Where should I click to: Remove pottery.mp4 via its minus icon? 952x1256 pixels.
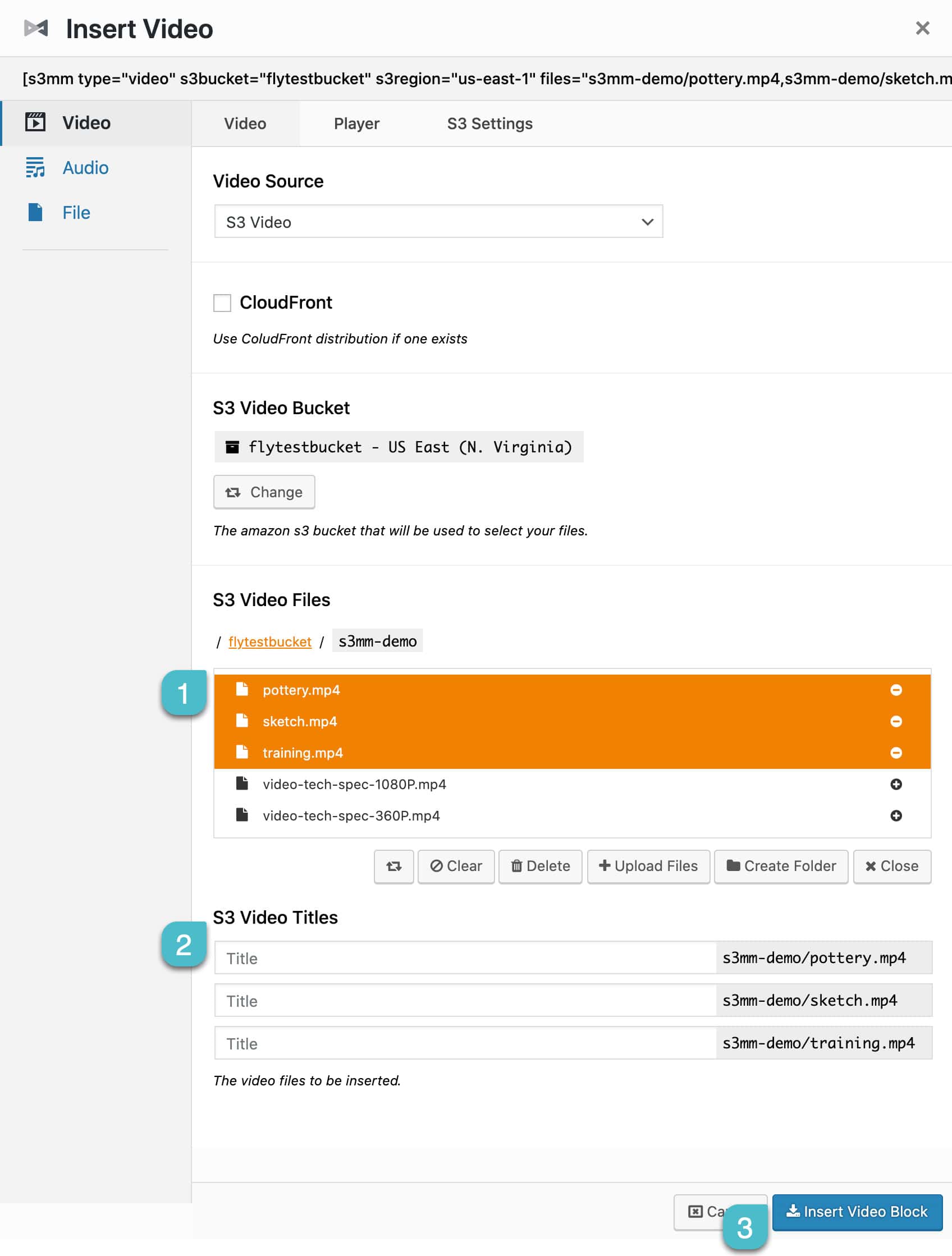click(896, 690)
